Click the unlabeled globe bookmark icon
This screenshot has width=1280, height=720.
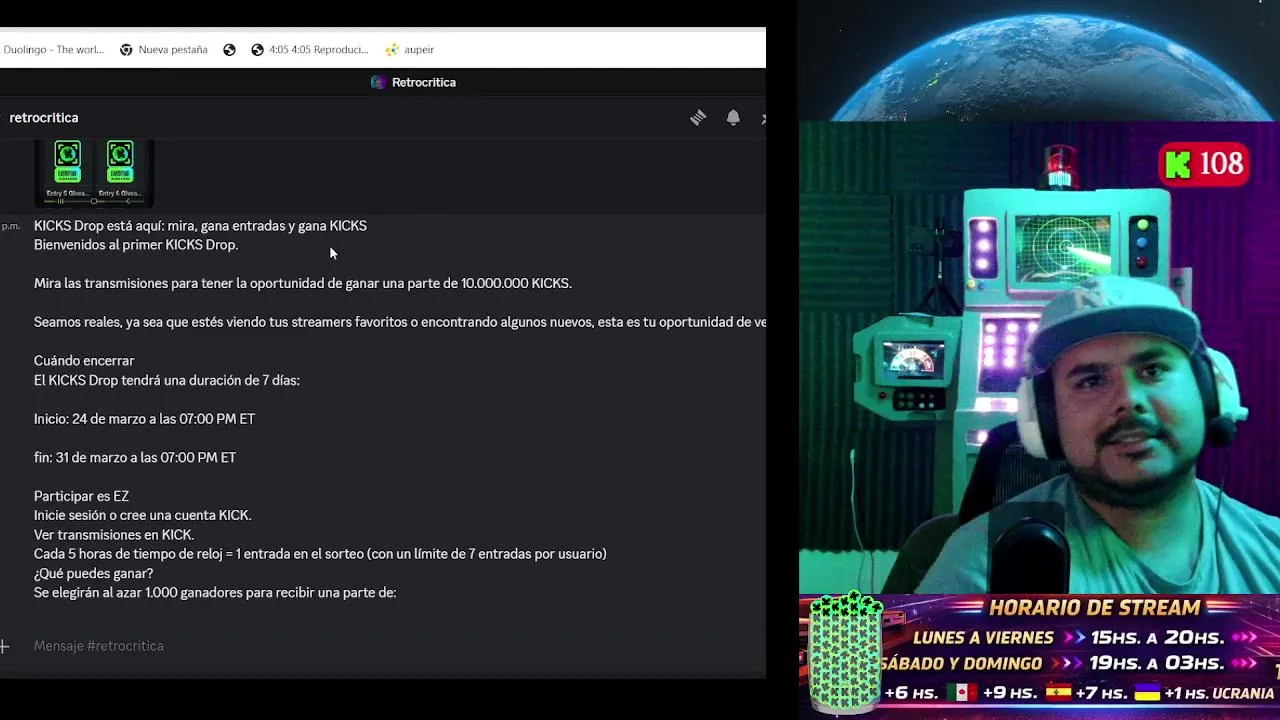point(229,49)
